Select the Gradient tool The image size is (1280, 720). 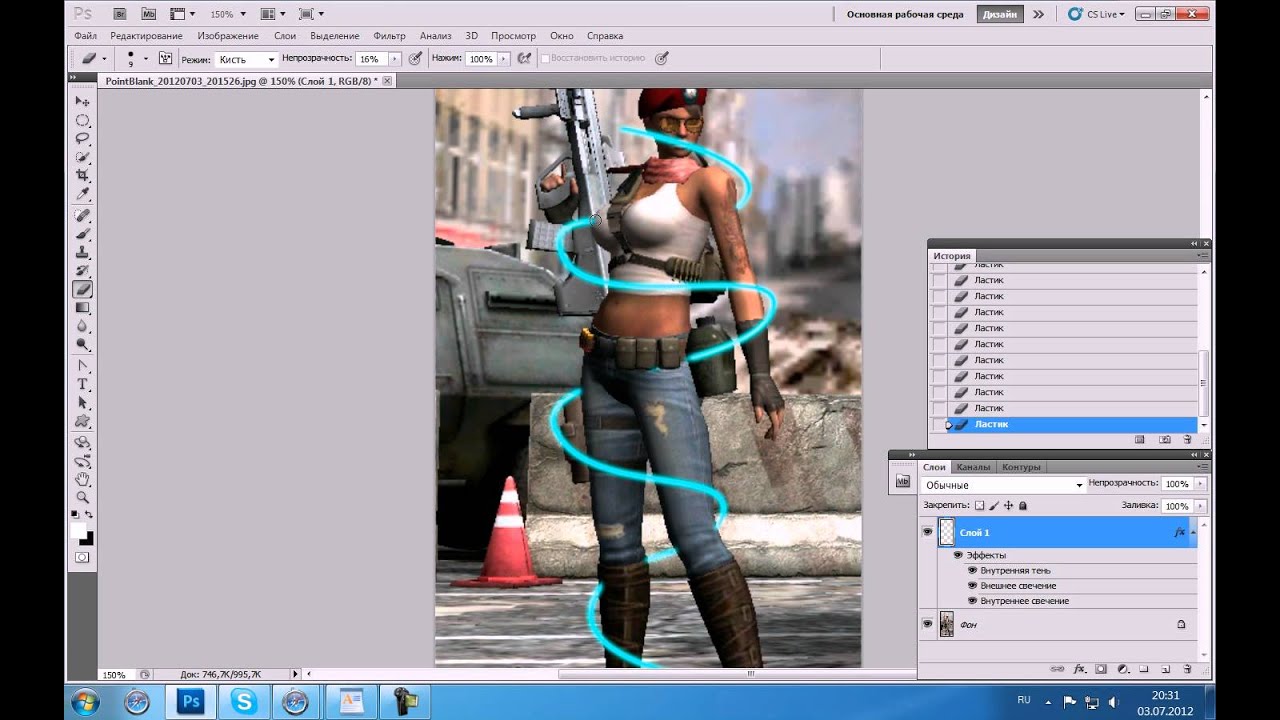coord(83,308)
